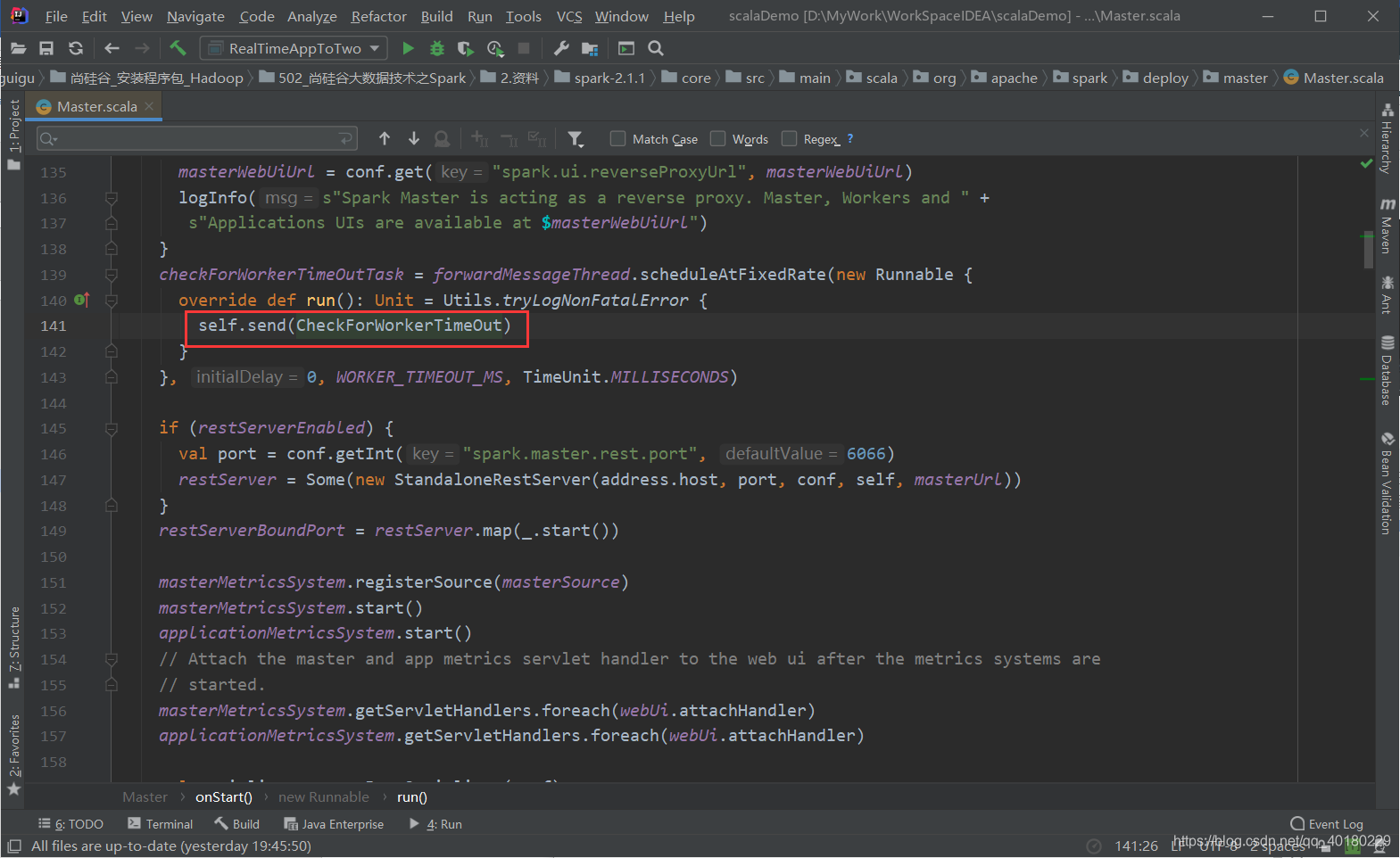Open find filter options funnel icon

(x=576, y=138)
